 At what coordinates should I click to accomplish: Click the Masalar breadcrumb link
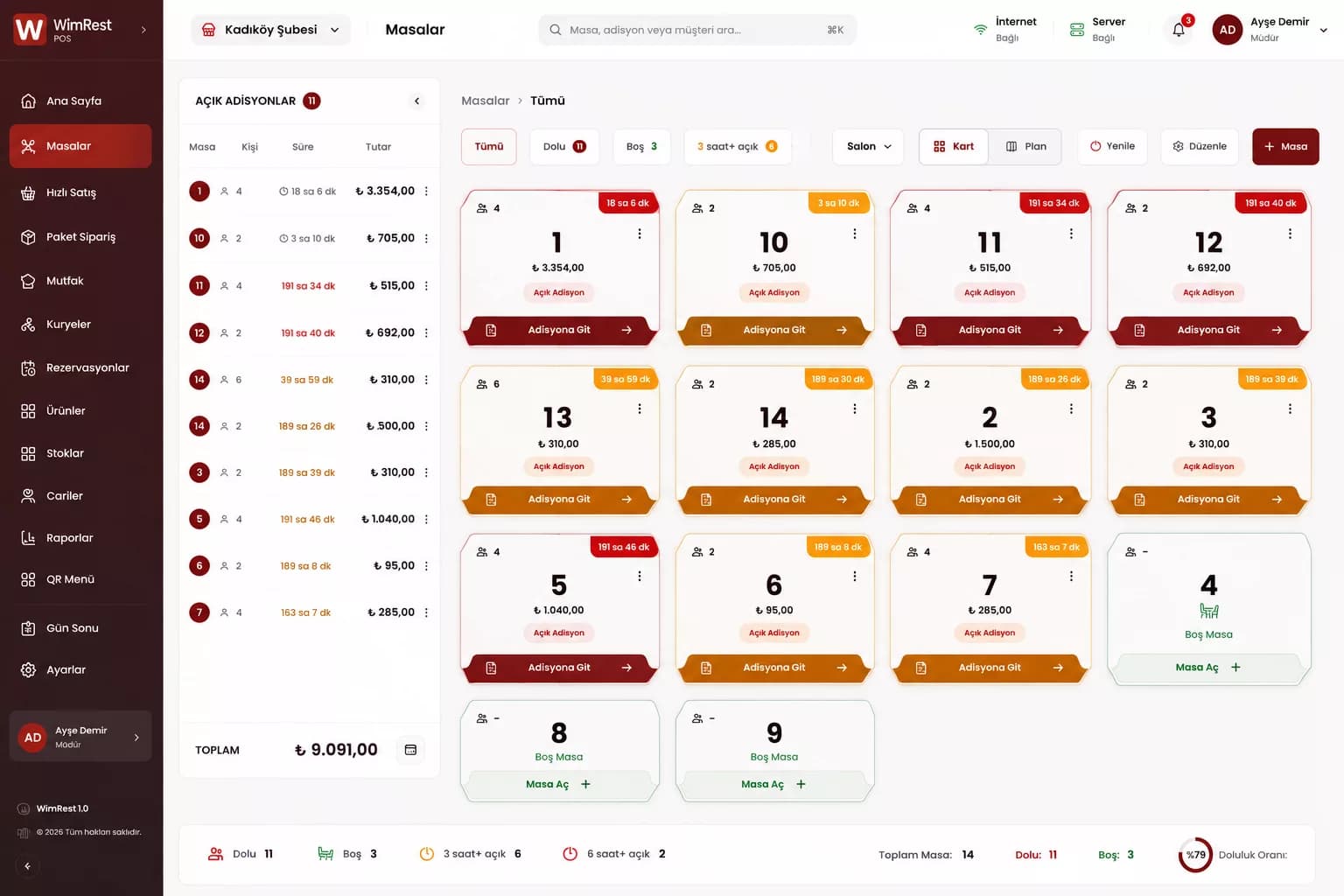point(485,101)
